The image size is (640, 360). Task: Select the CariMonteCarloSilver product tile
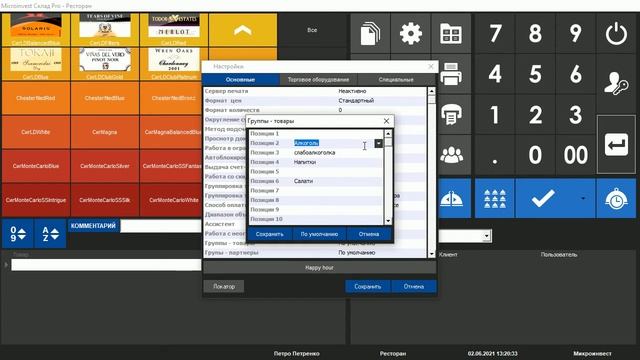coord(105,166)
